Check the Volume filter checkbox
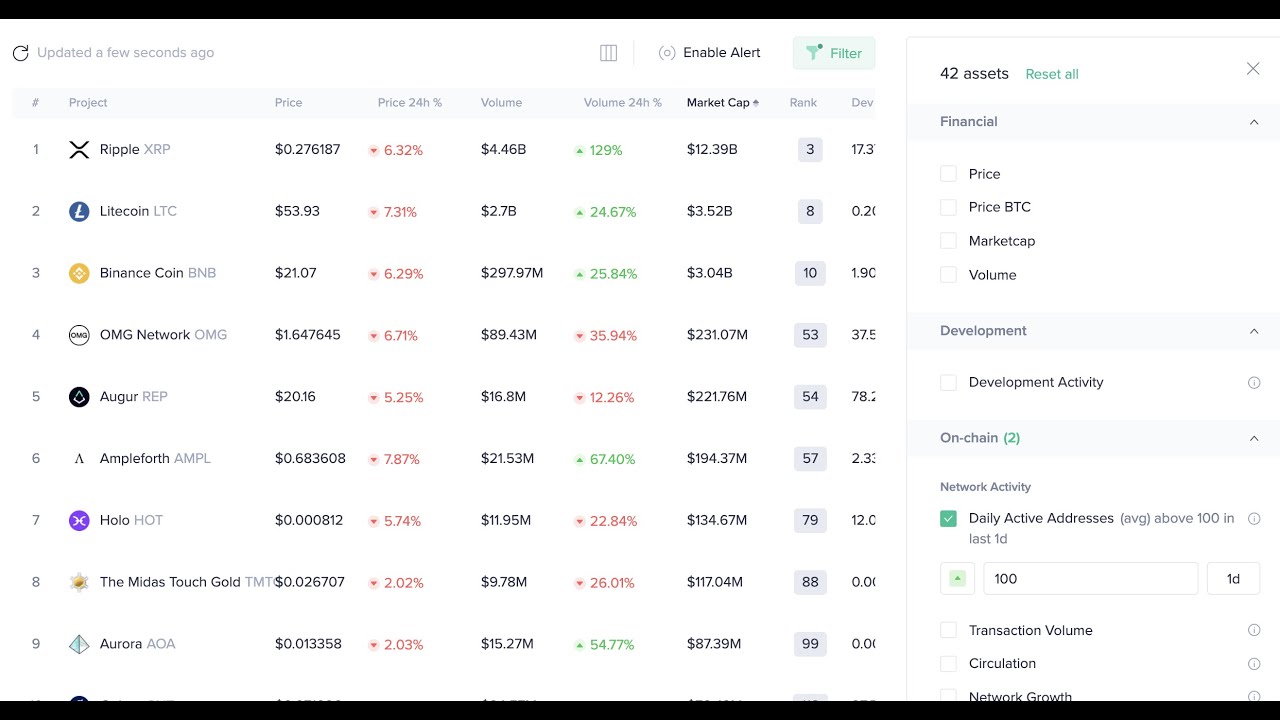This screenshot has width=1280, height=720. (948, 275)
